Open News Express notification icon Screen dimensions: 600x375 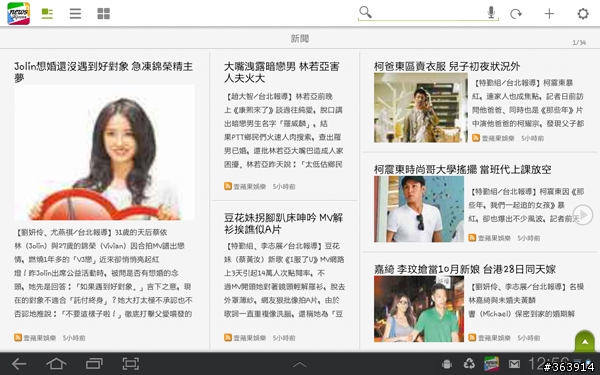491,364
